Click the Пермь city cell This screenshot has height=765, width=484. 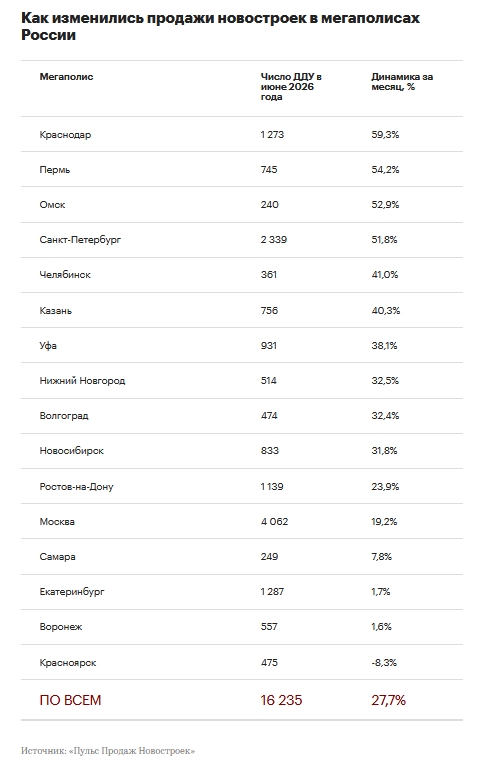click(x=55, y=170)
